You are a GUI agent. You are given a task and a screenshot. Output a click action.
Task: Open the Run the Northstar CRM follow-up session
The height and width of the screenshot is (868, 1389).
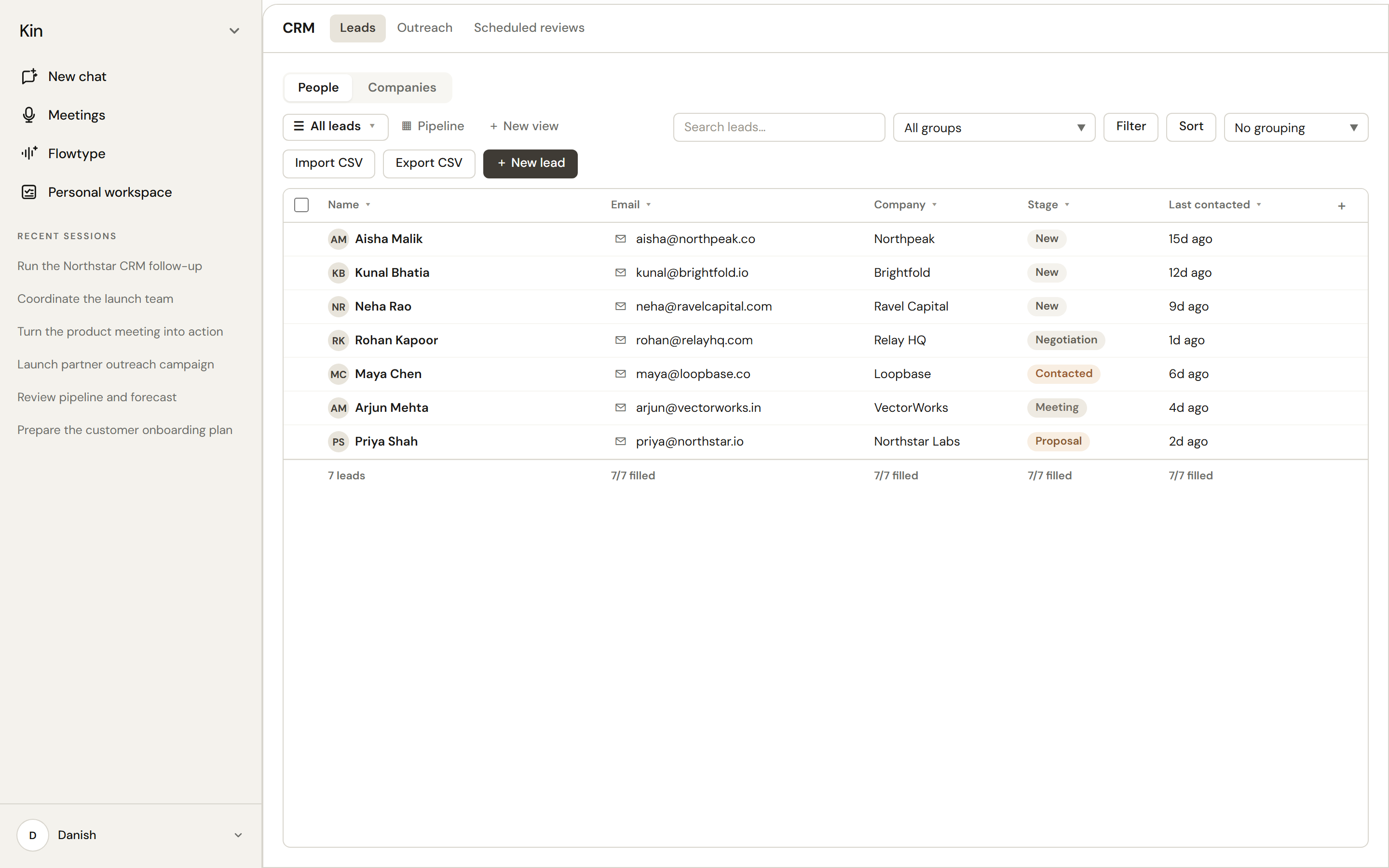point(109,266)
